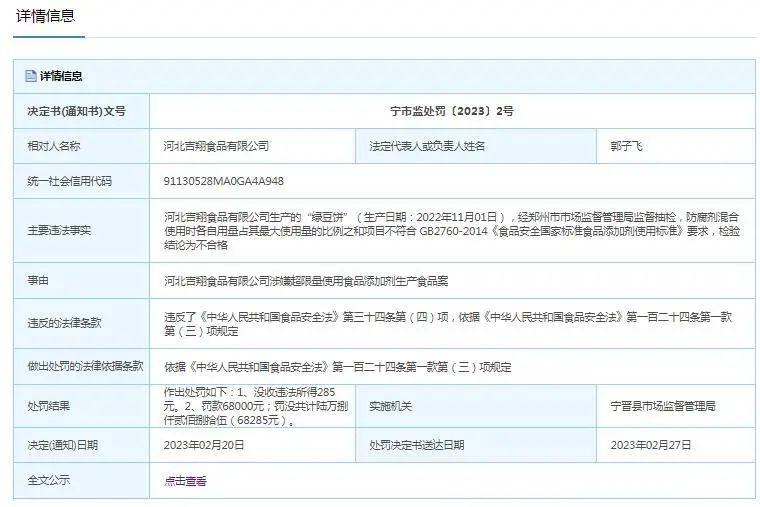760x507 pixels.
Task: Click the penalty result text with 68285元
Action: pos(256,406)
